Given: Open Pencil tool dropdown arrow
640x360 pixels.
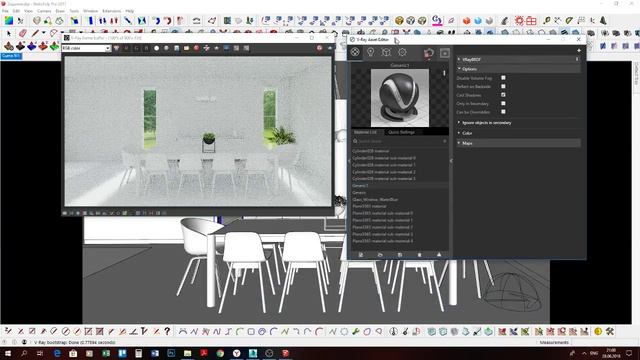Looking at the screenshot, I should [43, 33].
